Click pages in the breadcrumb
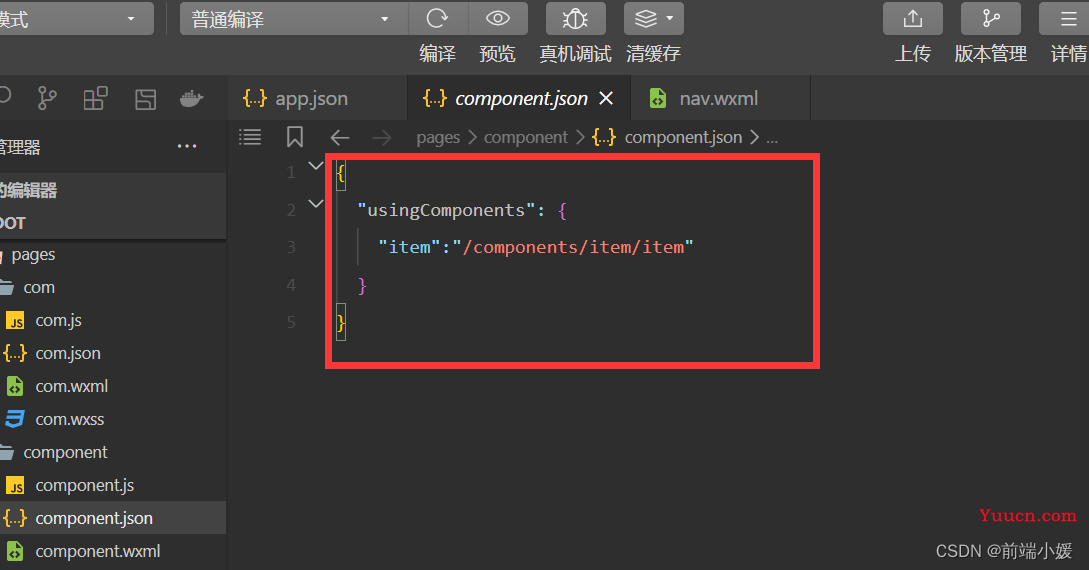The height and width of the screenshot is (570, 1089). click(x=438, y=137)
